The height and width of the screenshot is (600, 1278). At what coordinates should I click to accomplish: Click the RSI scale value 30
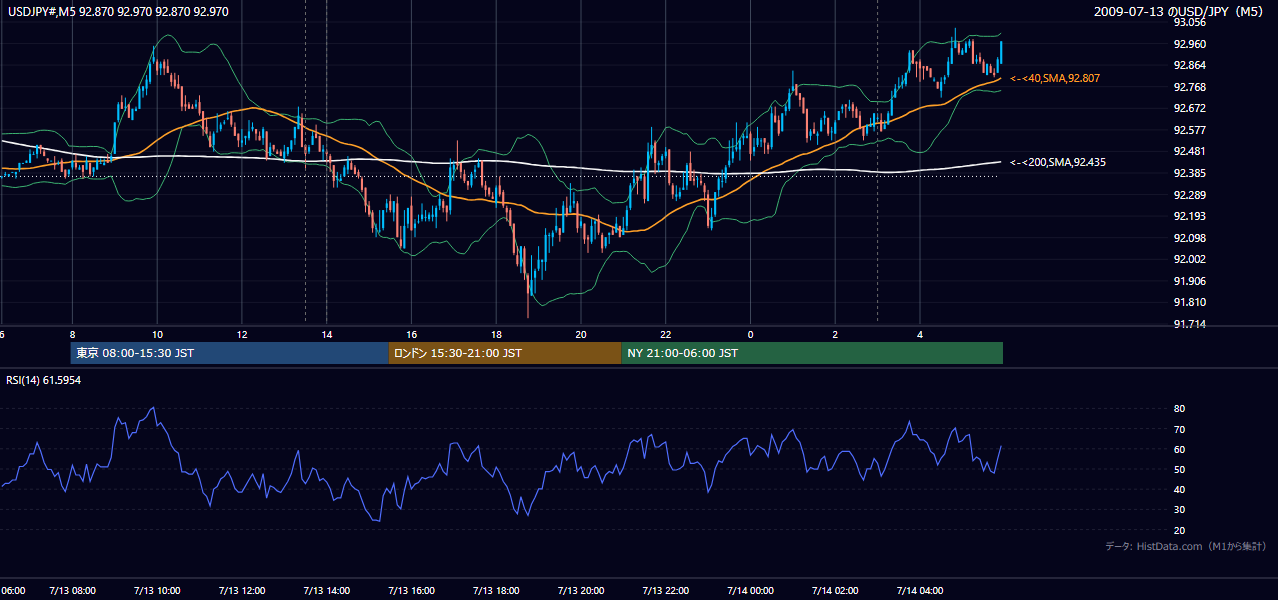coord(1179,510)
